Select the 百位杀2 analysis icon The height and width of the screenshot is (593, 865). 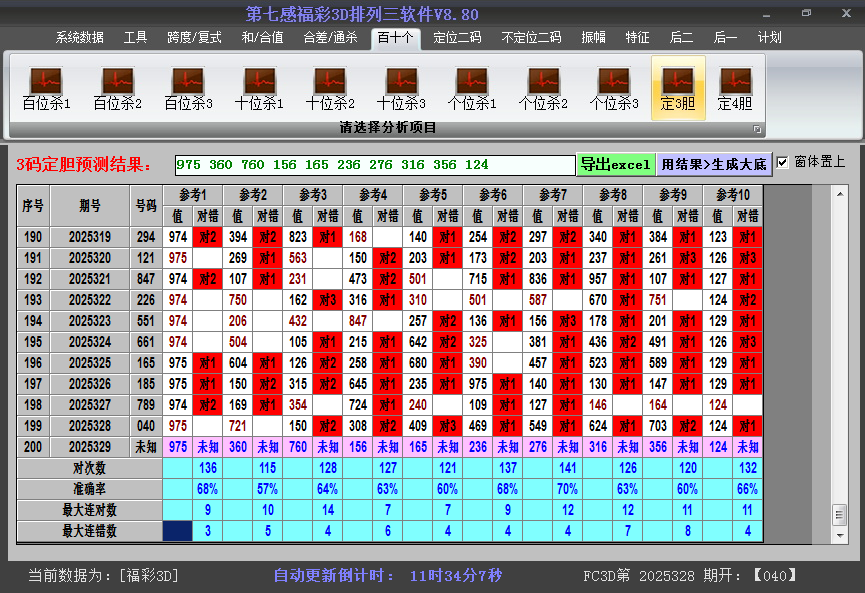115,85
